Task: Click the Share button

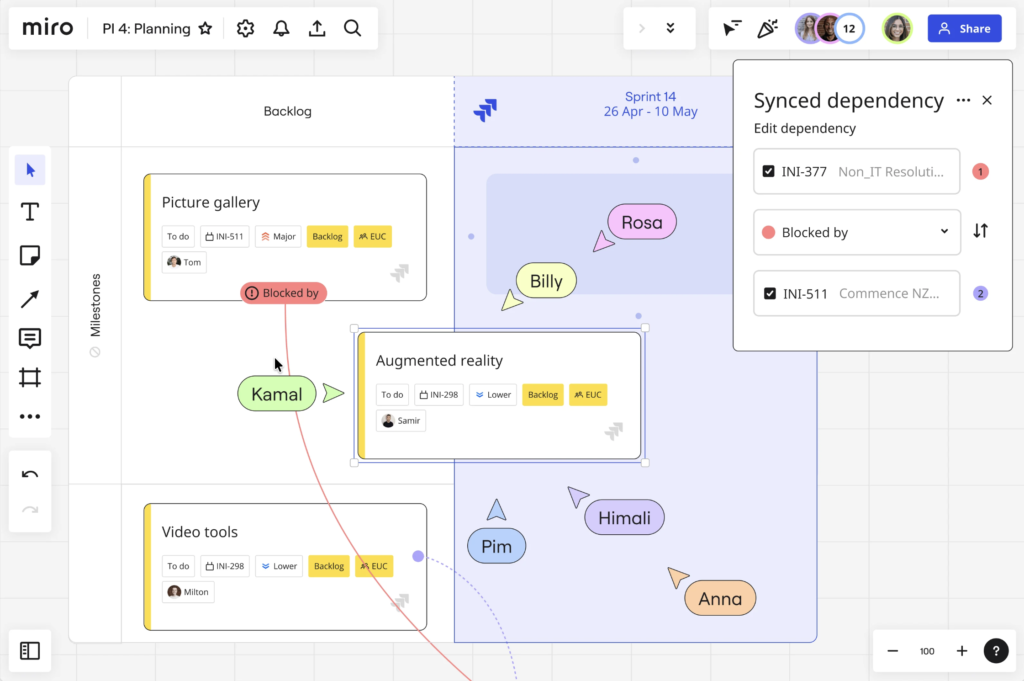Action: (965, 28)
